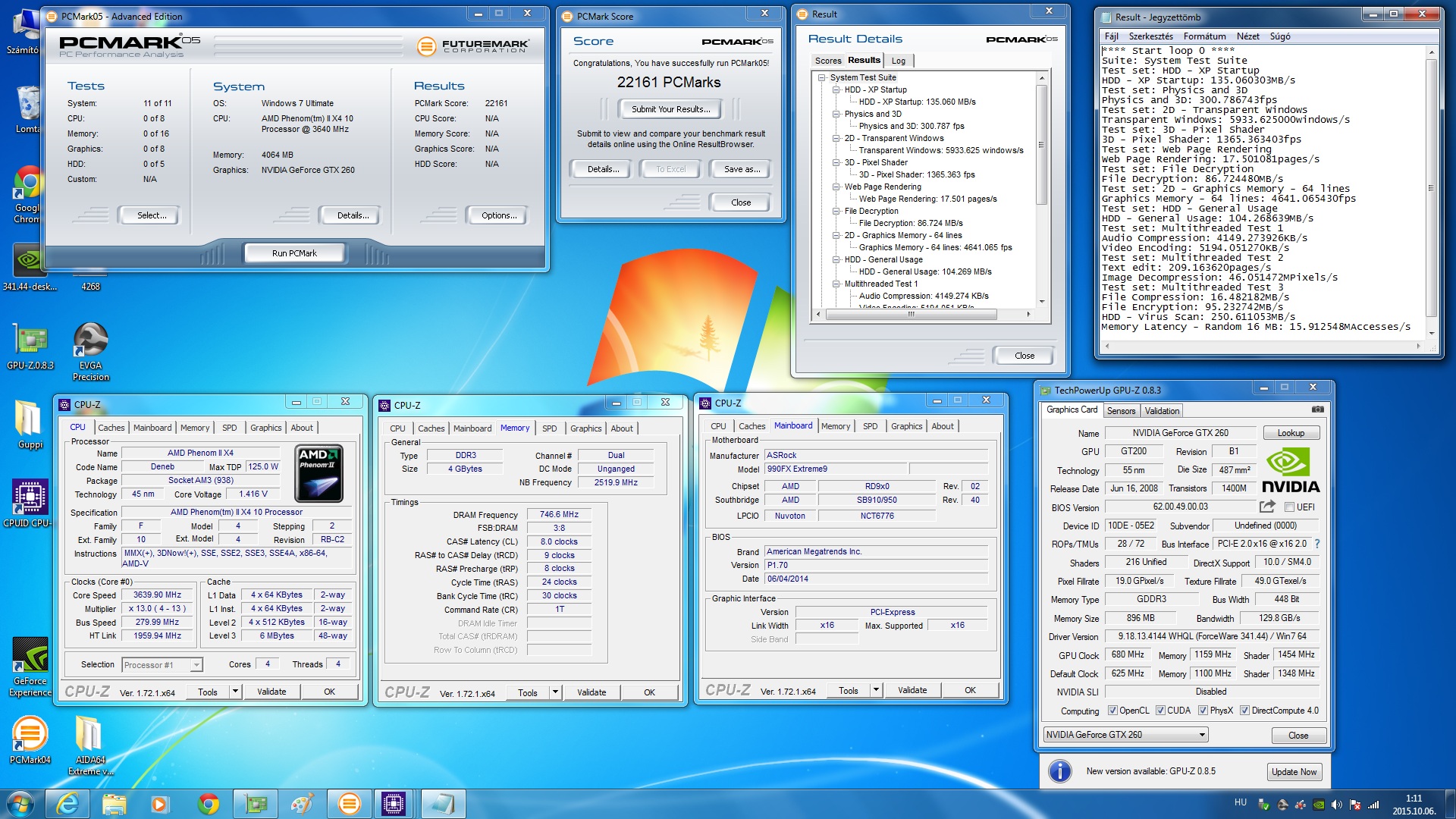1456x819 pixels.
Task: Switch to the Scores tab in Result Details
Action: coord(827,61)
